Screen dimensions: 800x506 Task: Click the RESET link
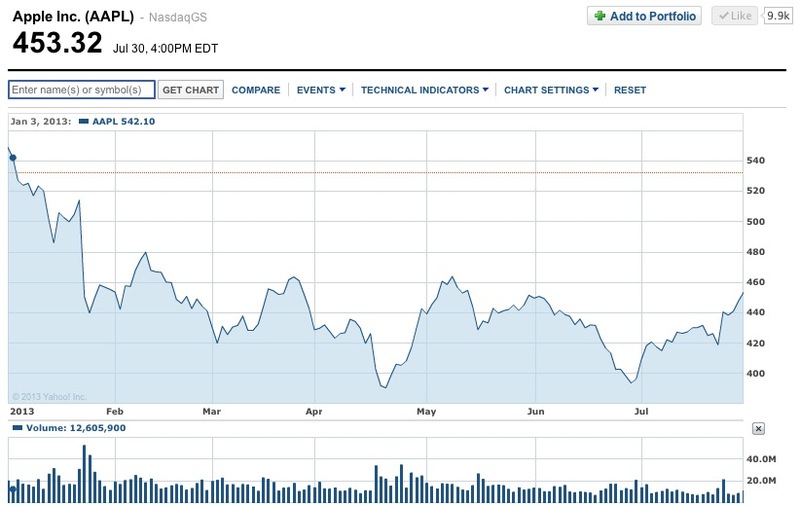point(630,90)
